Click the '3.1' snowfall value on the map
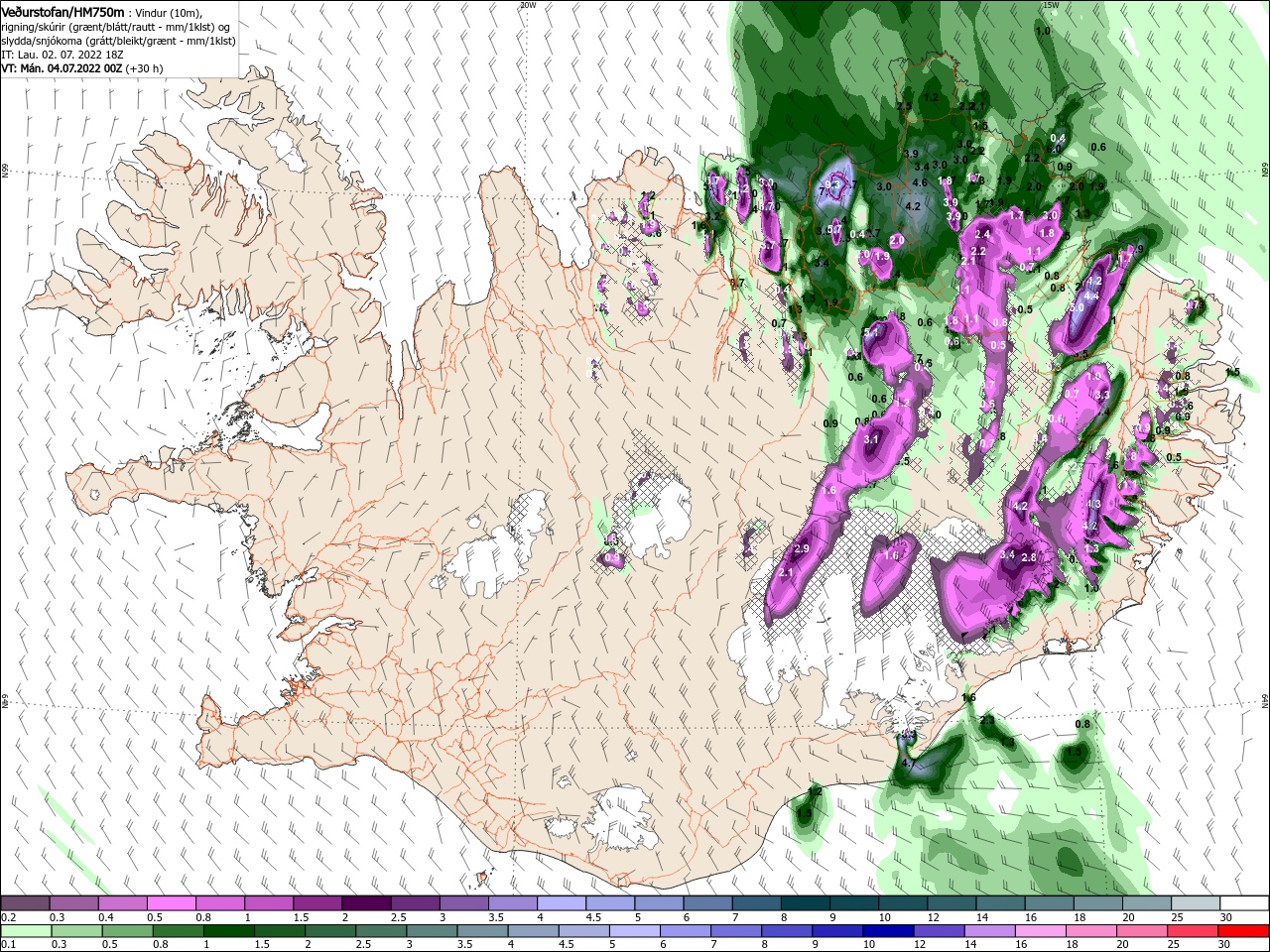 coord(872,438)
